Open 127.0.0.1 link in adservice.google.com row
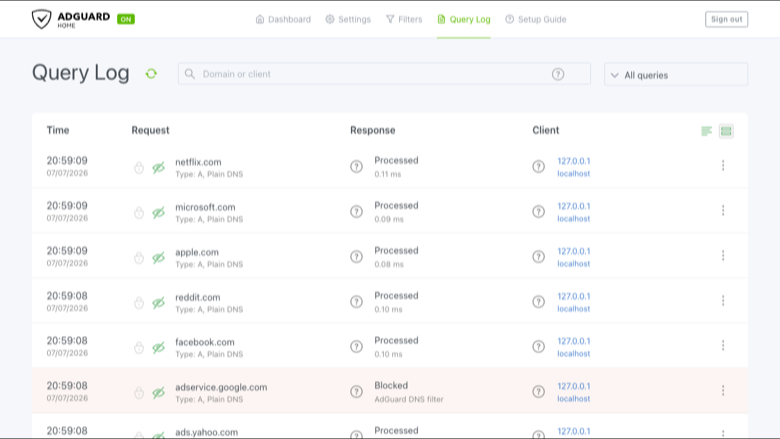 (574, 386)
